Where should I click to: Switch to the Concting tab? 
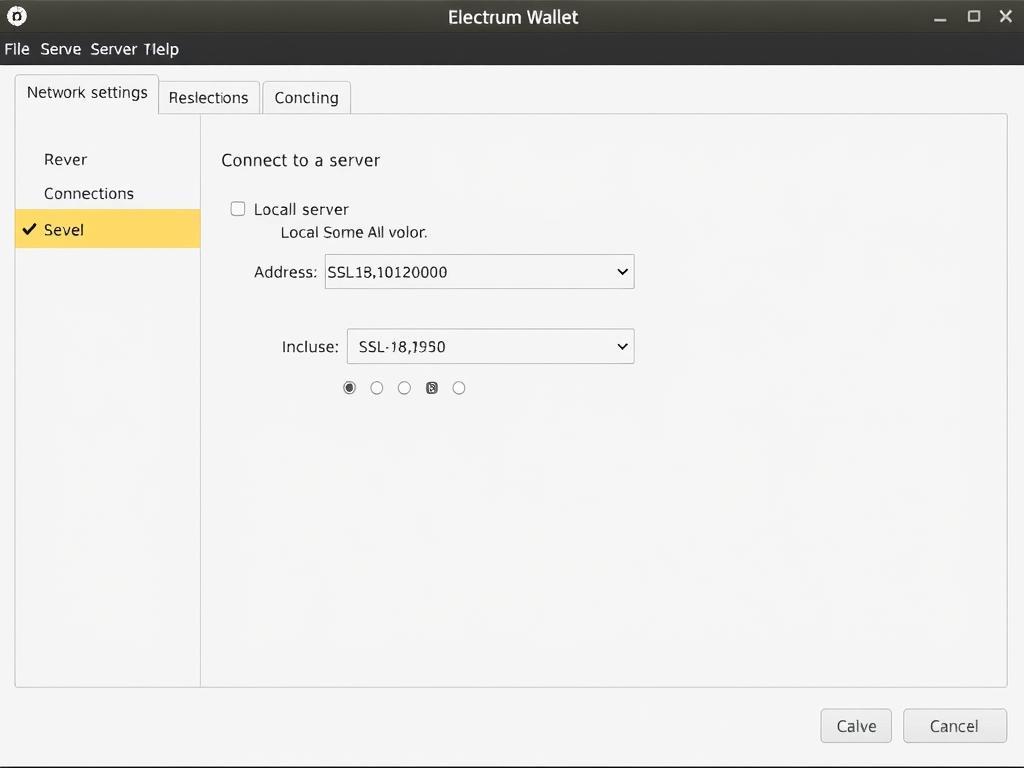306,97
